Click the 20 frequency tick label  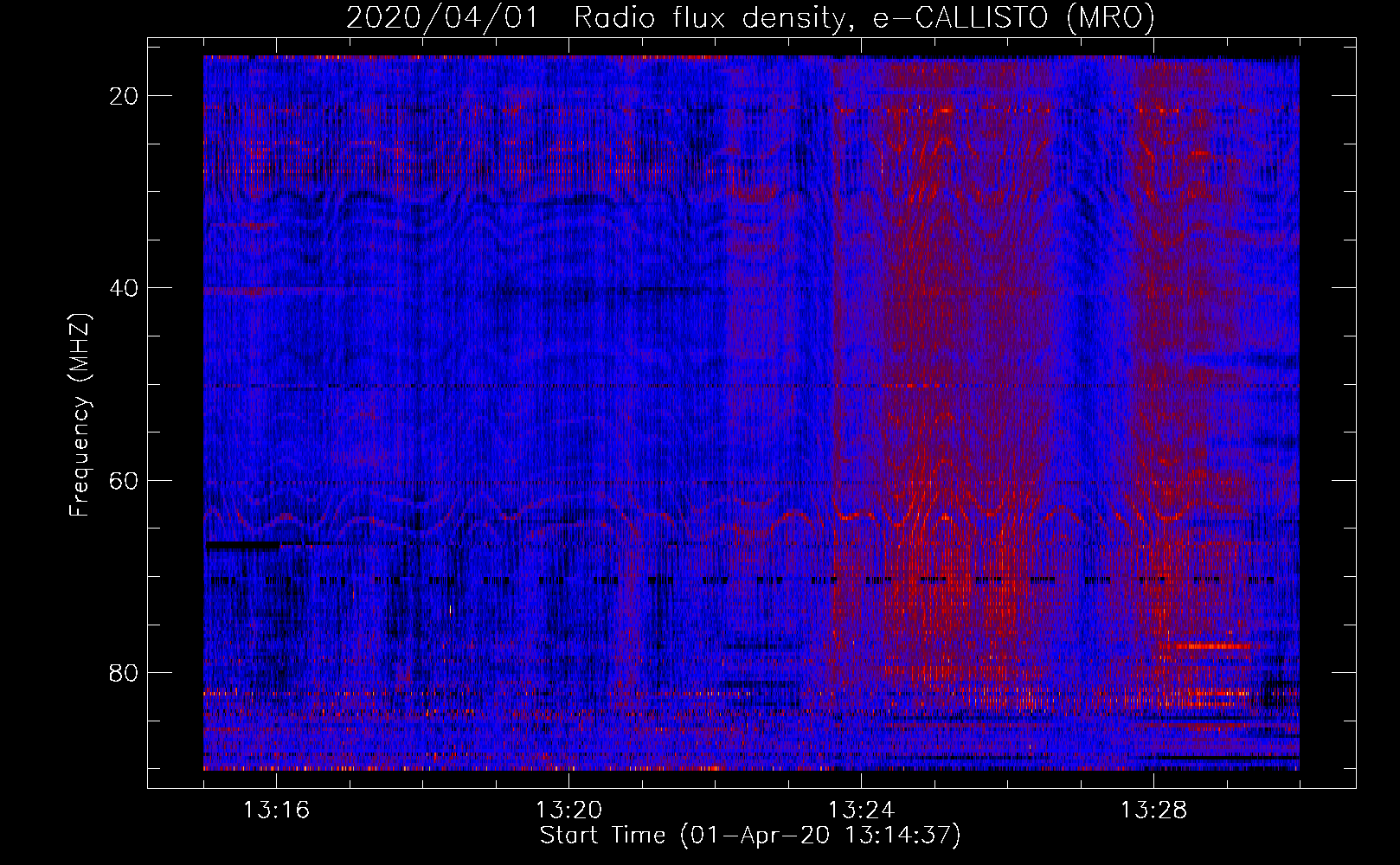[124, 96]
